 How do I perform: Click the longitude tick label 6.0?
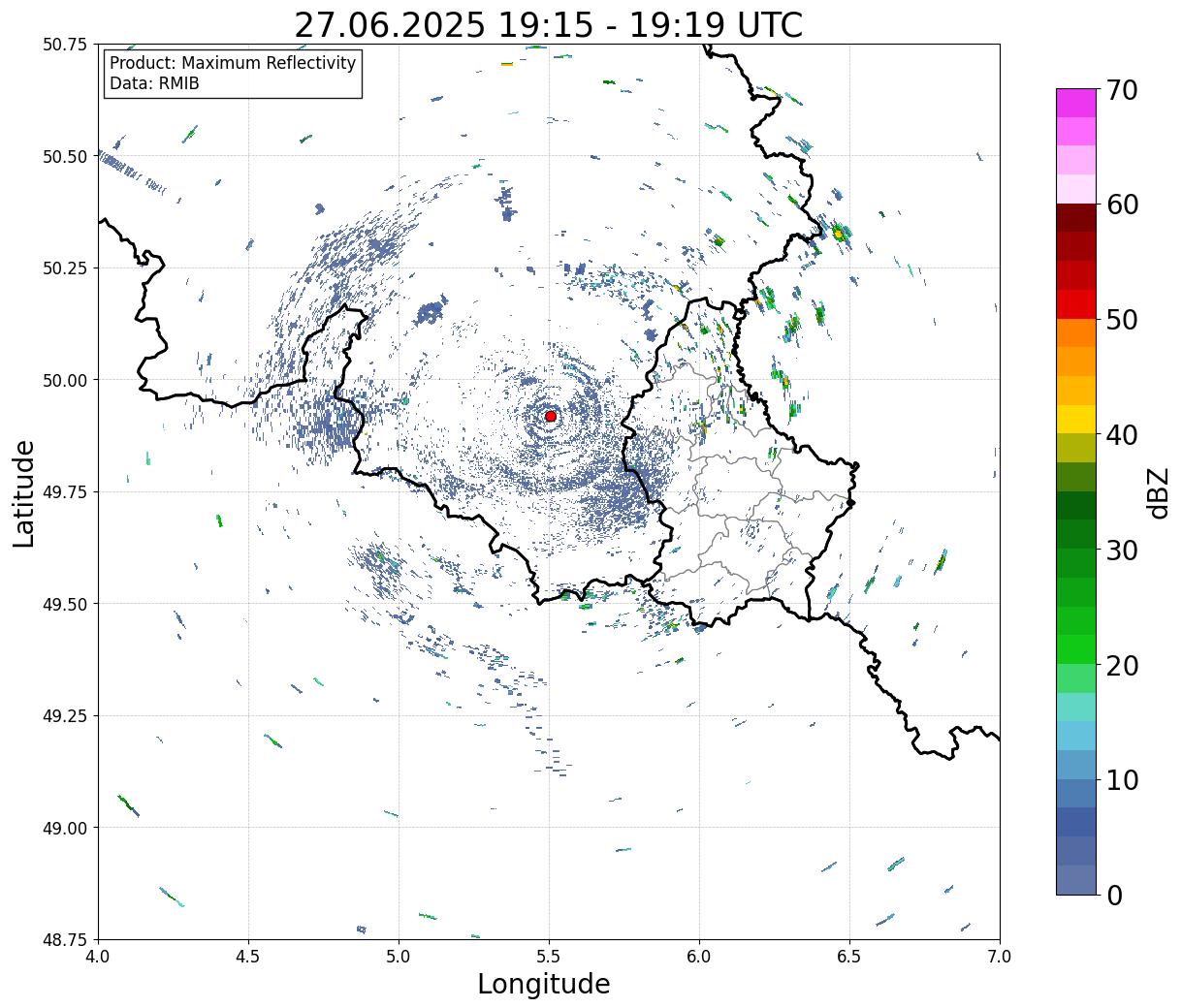point(699,957)
